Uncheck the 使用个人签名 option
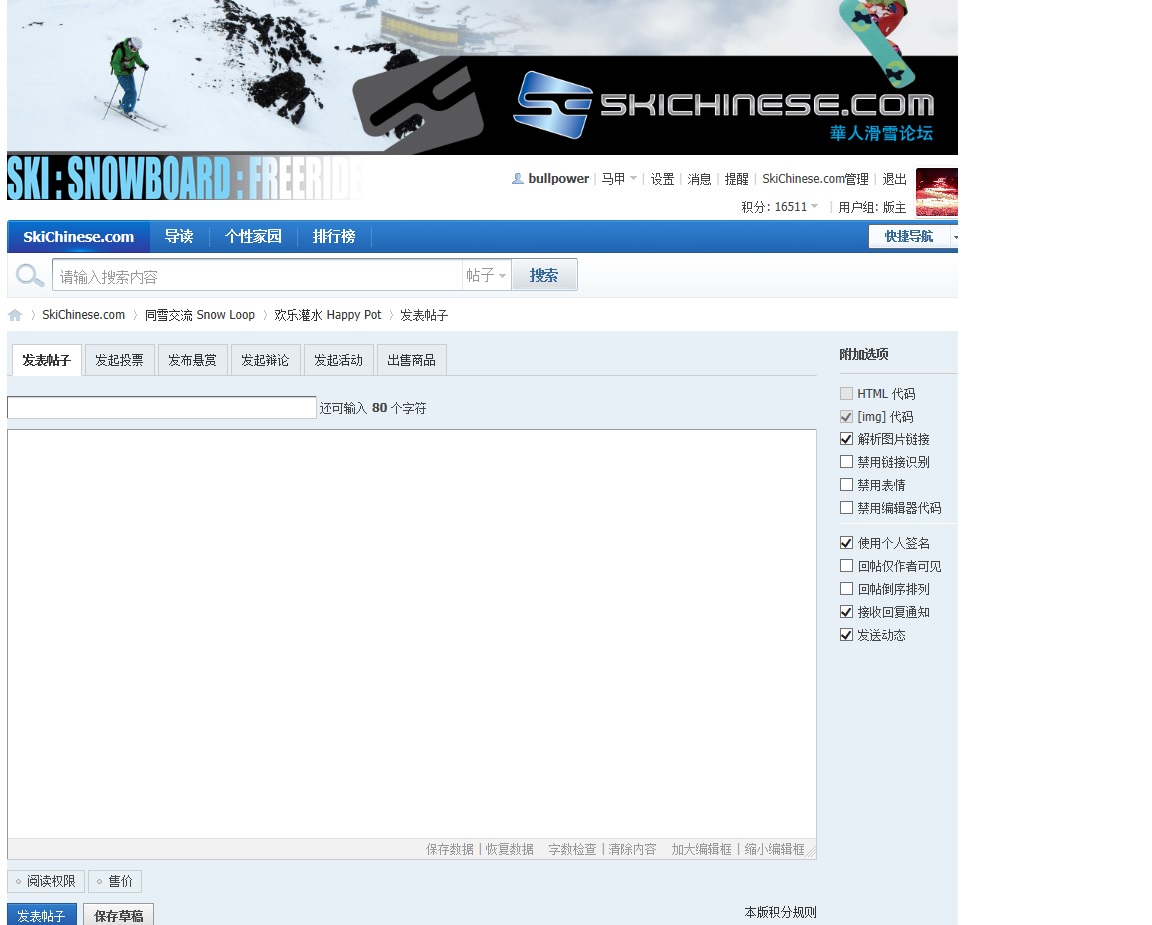This screenshot has width=1152, height=925. click(847, 543)
